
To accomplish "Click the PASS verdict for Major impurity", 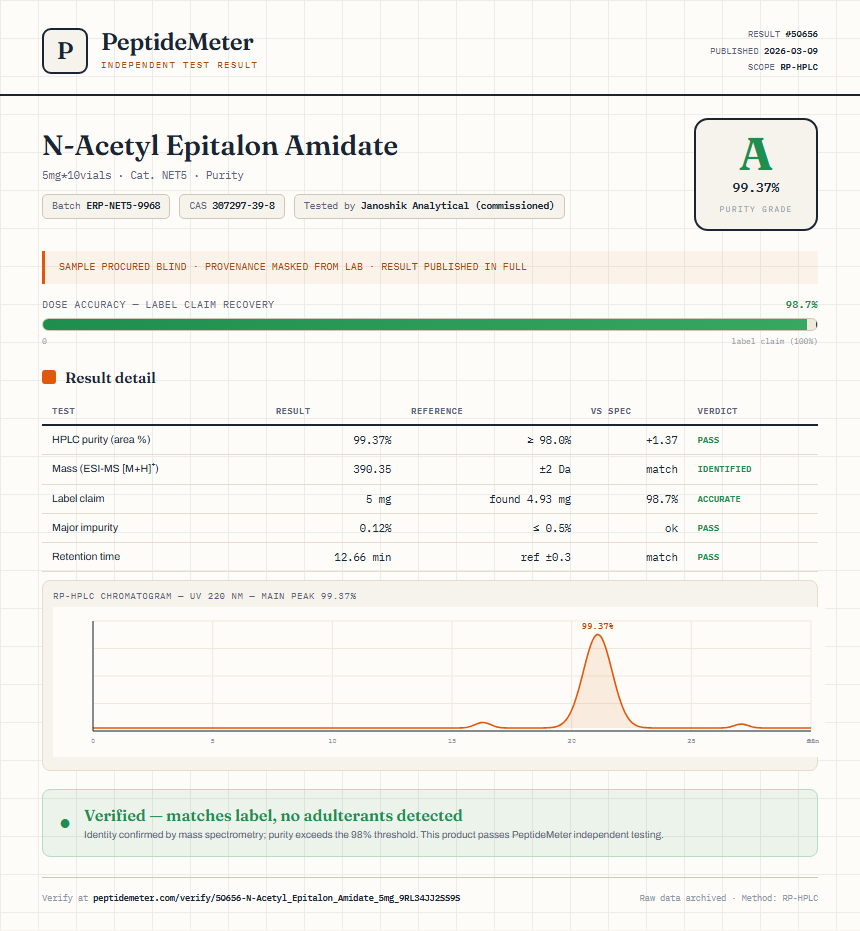I will point(708,528).
